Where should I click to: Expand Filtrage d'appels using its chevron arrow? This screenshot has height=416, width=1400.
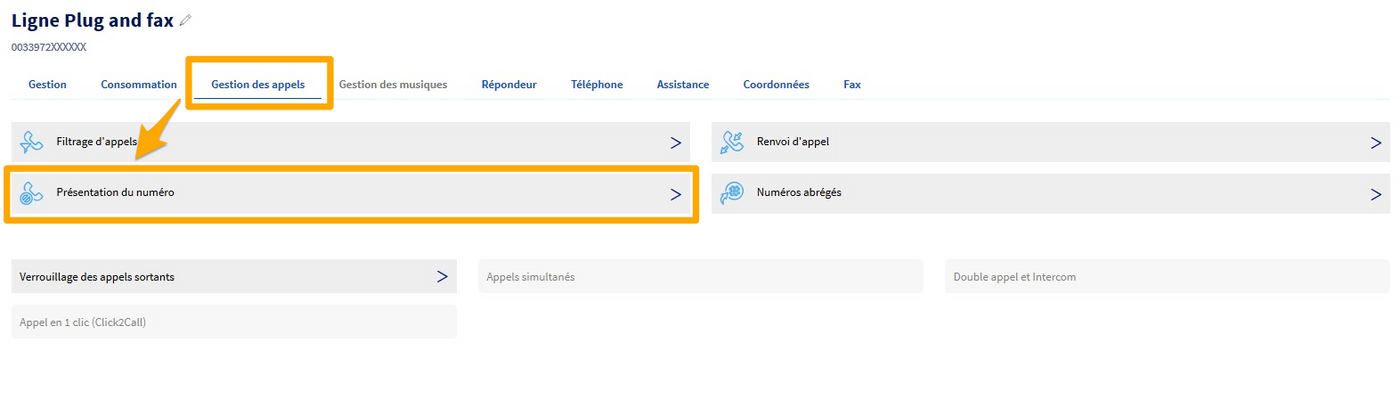(x=676, y=143)
